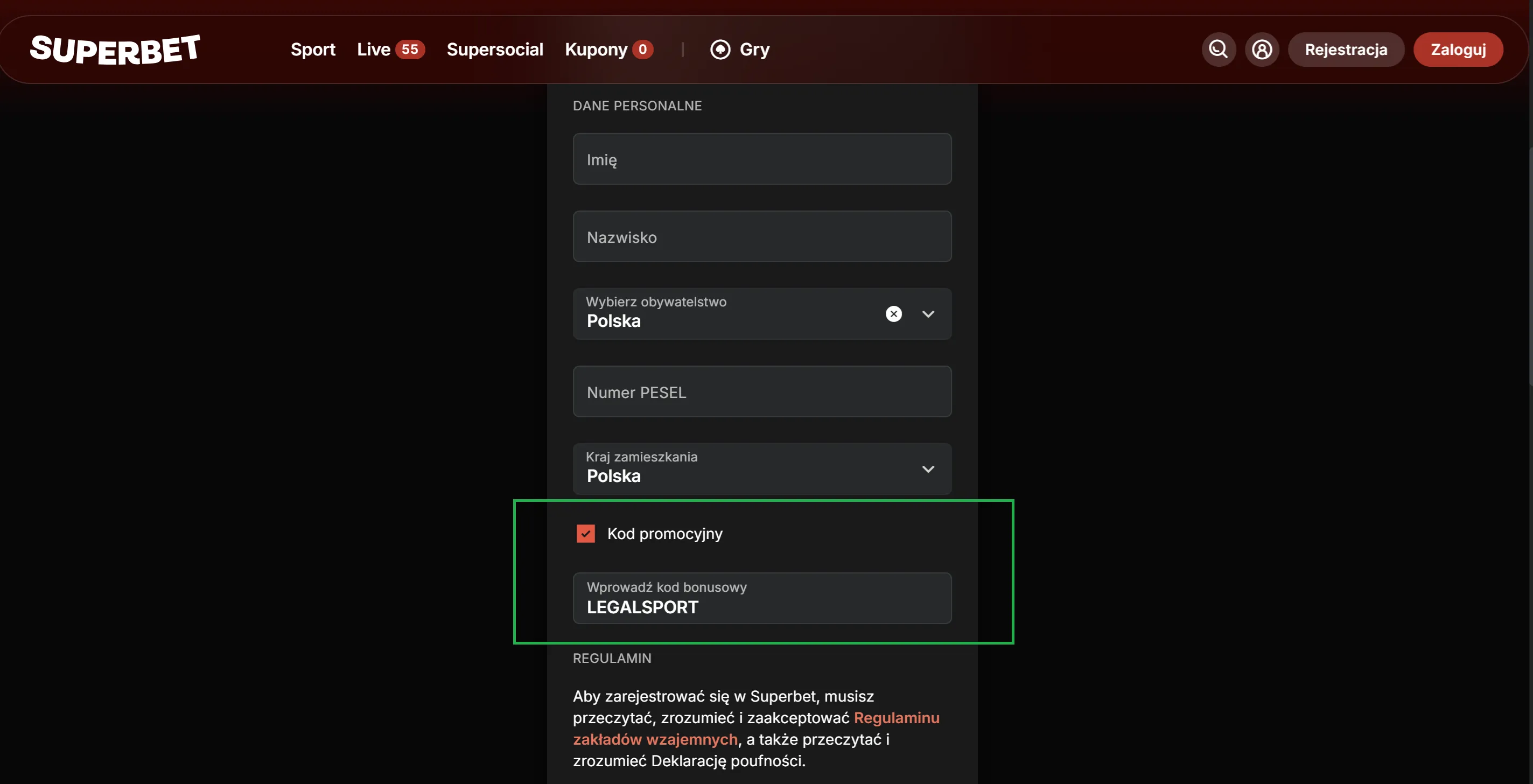Viewport: 1533px width, 784px height.
Task: Open search with magnifier icon
Action: pyautogui.click(x=1218, y=50)
